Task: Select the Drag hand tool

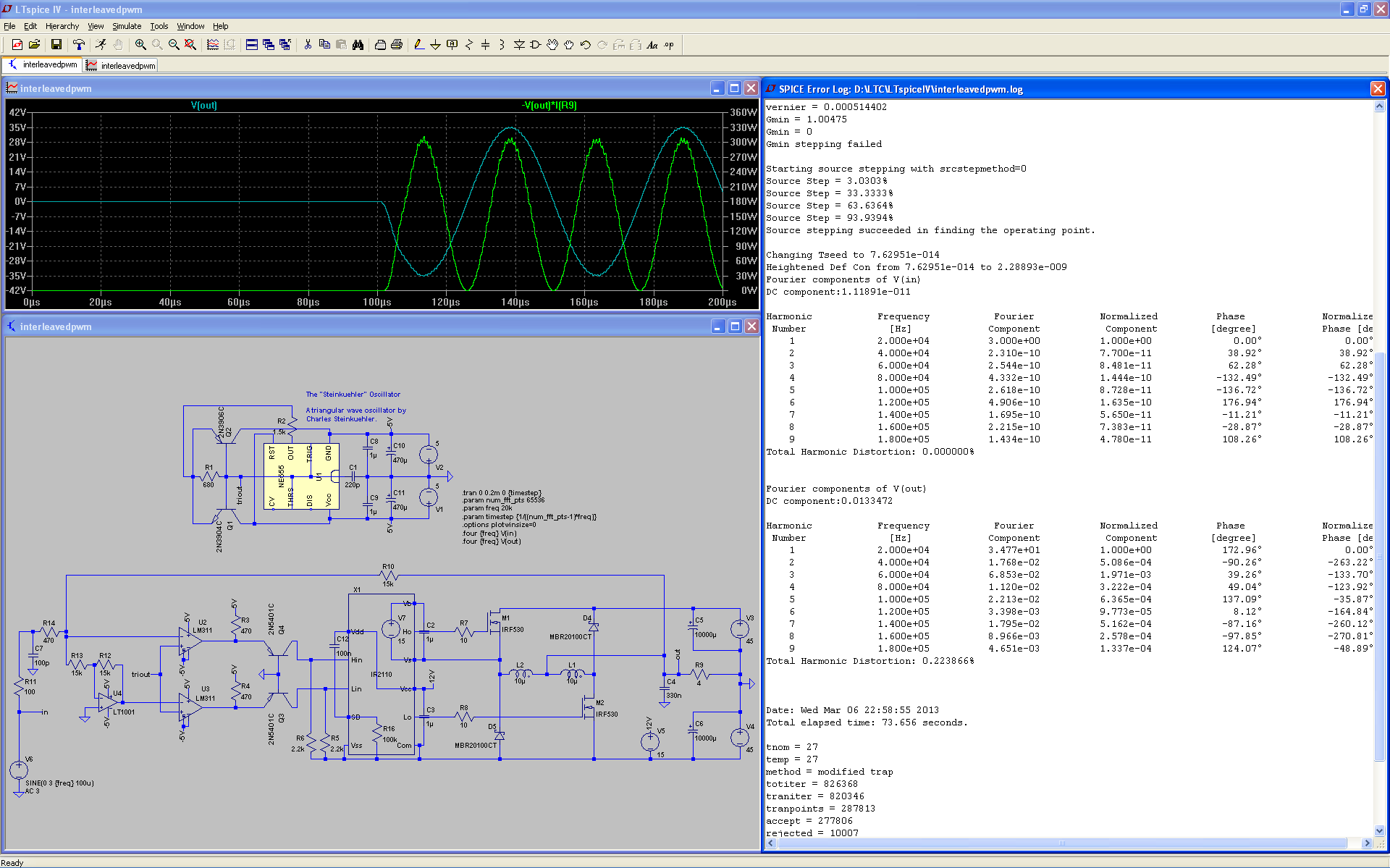Action: tap(569, 45)
